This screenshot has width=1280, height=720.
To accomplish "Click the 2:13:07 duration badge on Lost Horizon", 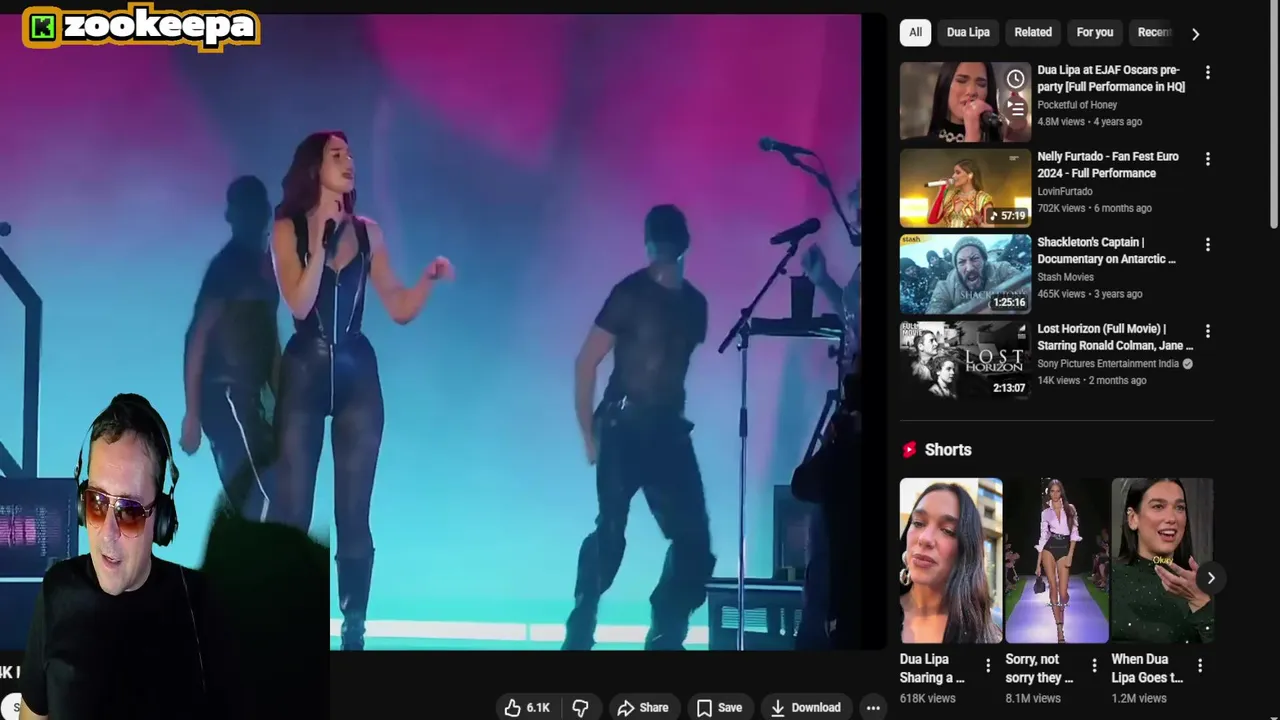I will coord(1008,387).
